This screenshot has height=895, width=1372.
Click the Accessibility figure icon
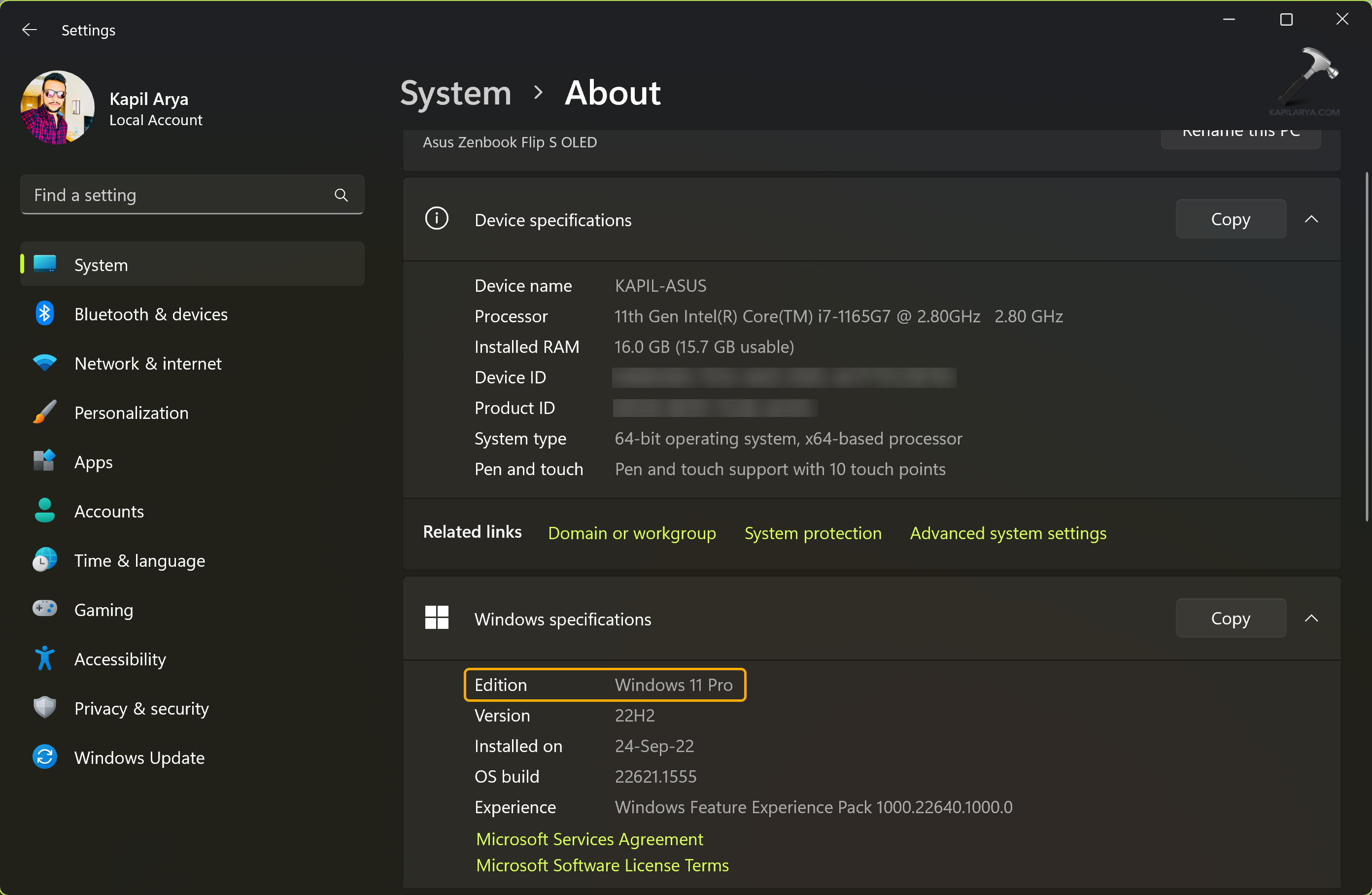coord(44,658)
